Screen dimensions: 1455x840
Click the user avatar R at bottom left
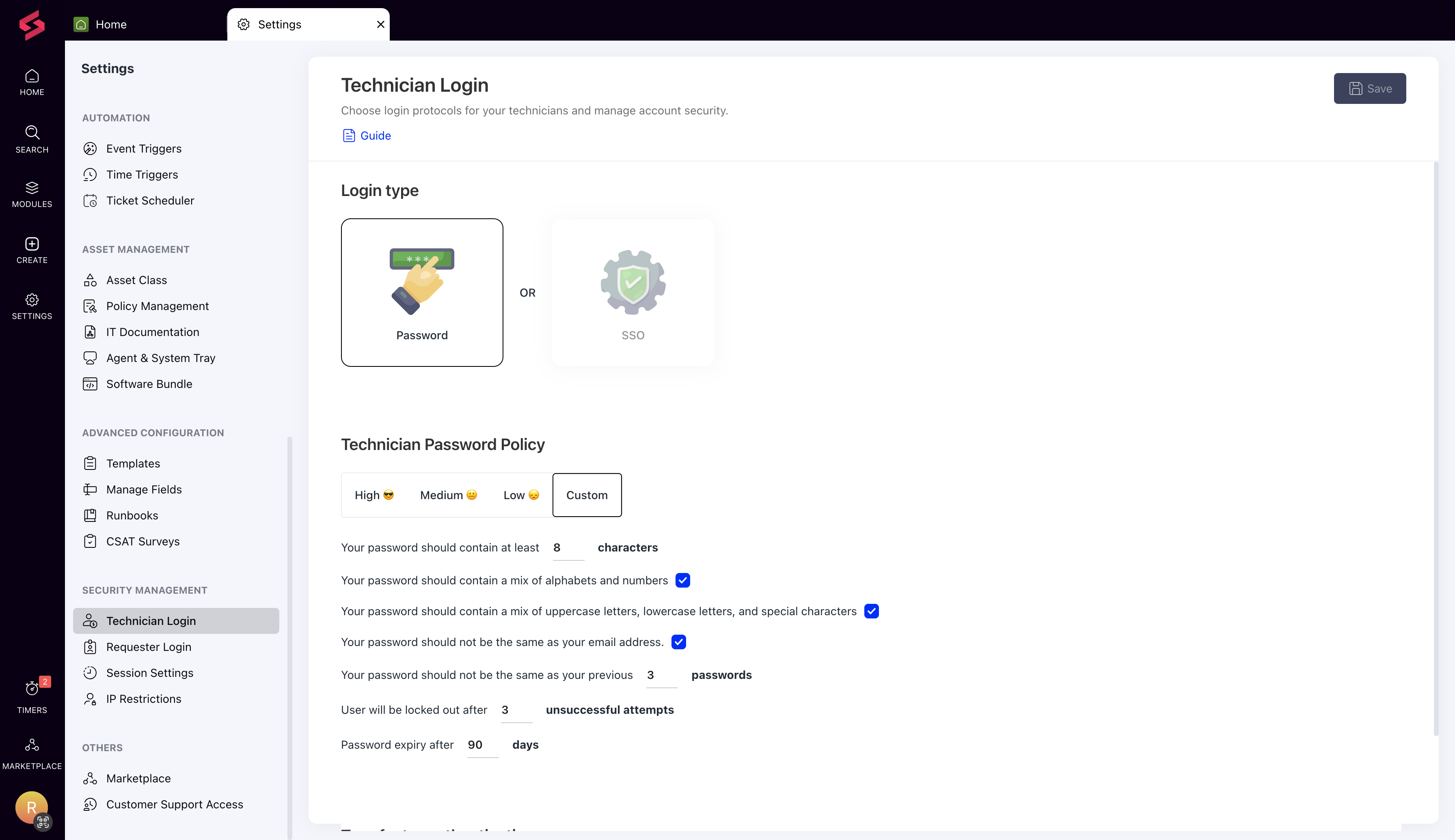[32, 808]
